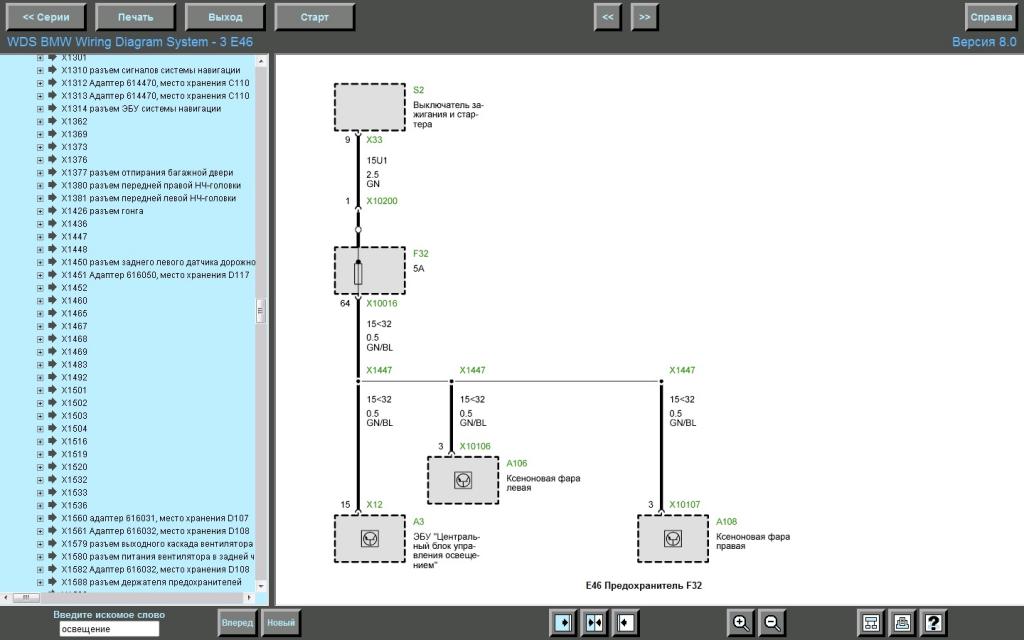Zoom in on the wiring diagram
This screenshot has height=640, width=1024.
741,622
